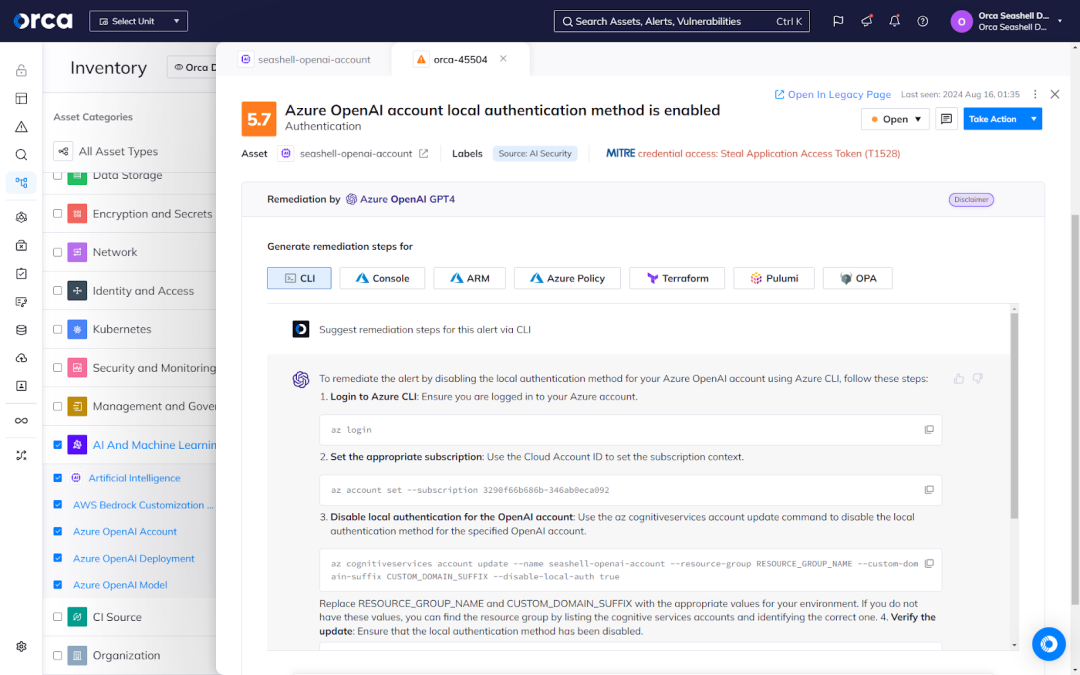Click the Source: AI Security label
Viewport: 1080px width, 675px height.
534,154
